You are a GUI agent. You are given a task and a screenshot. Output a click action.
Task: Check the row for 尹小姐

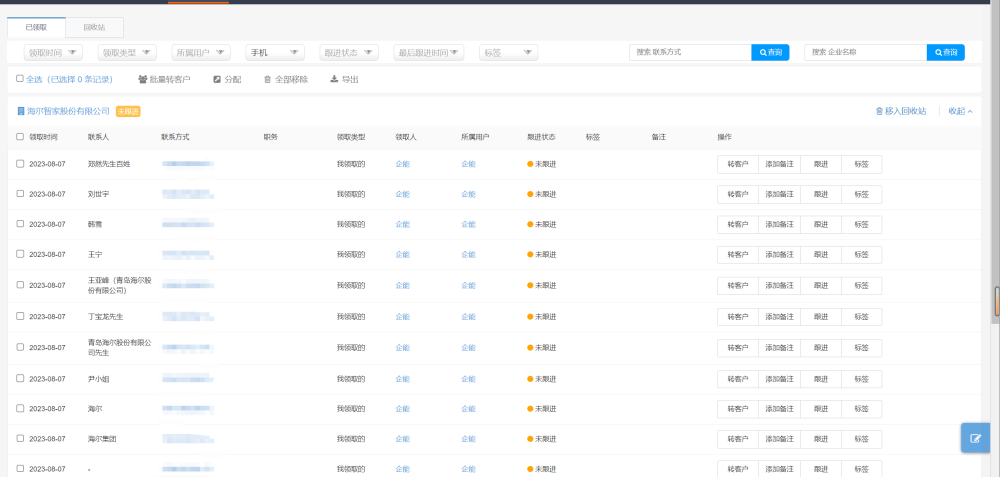point(20,378)
